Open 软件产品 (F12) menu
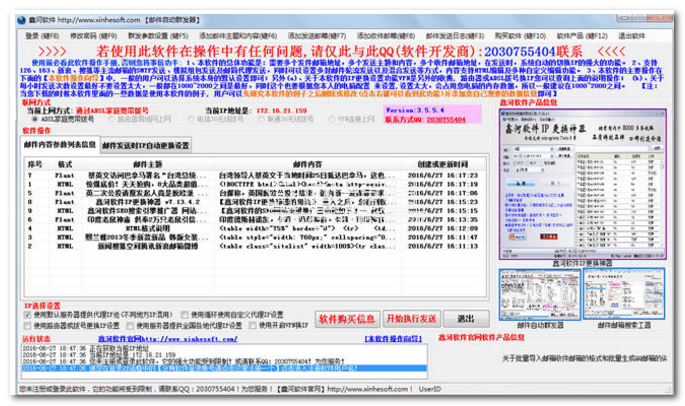Image resolution: width=685 pixels, height=406 pixels. click(x=582, y=36)
